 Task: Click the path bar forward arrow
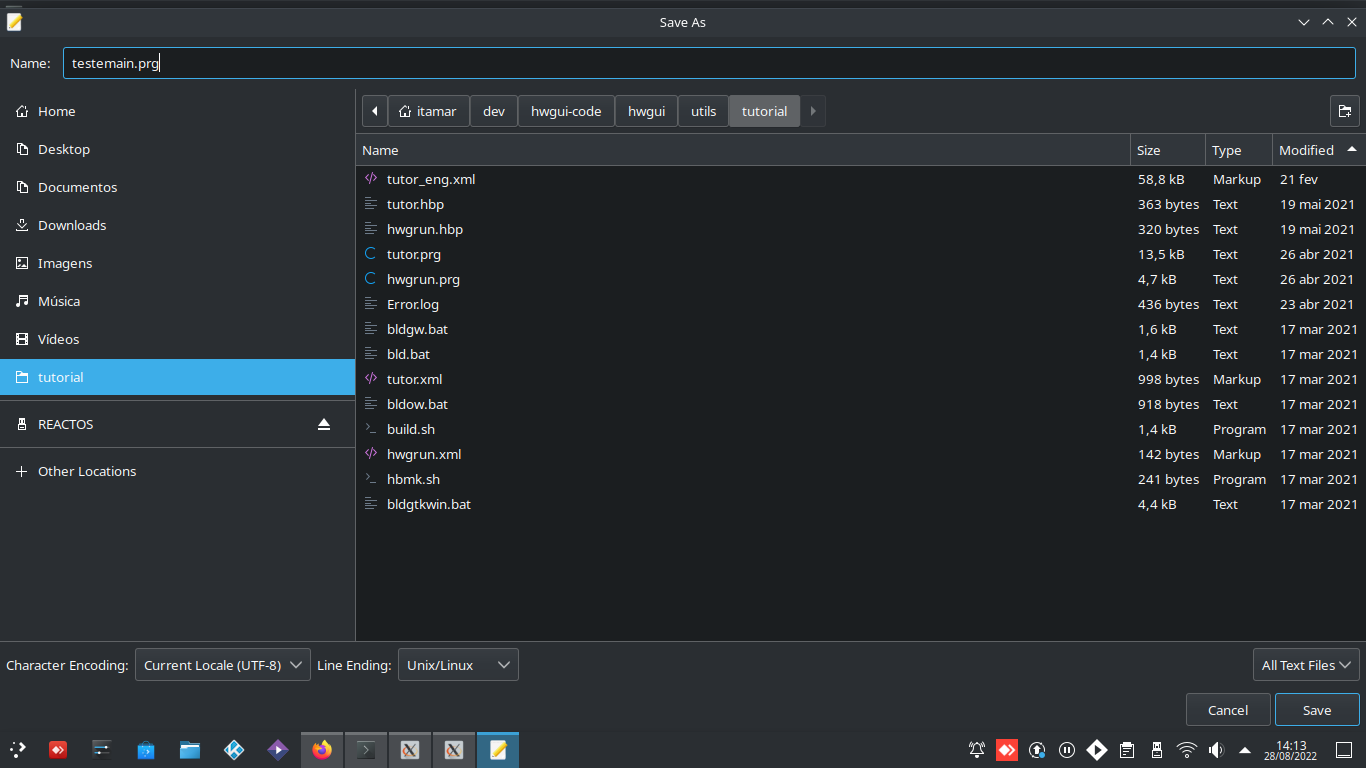pos(813,111)
